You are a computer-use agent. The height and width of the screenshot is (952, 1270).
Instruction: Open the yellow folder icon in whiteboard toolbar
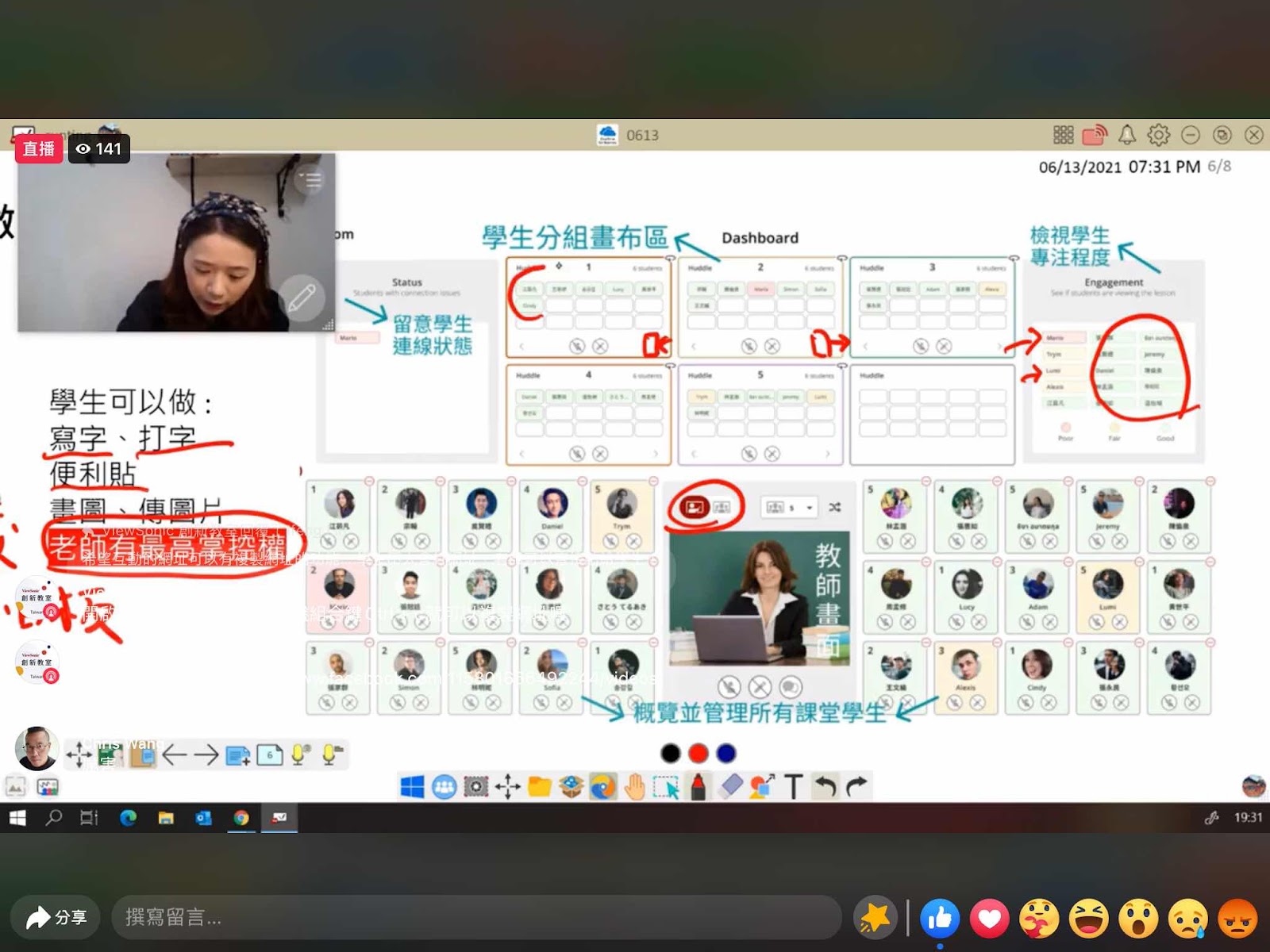point(539,786)
